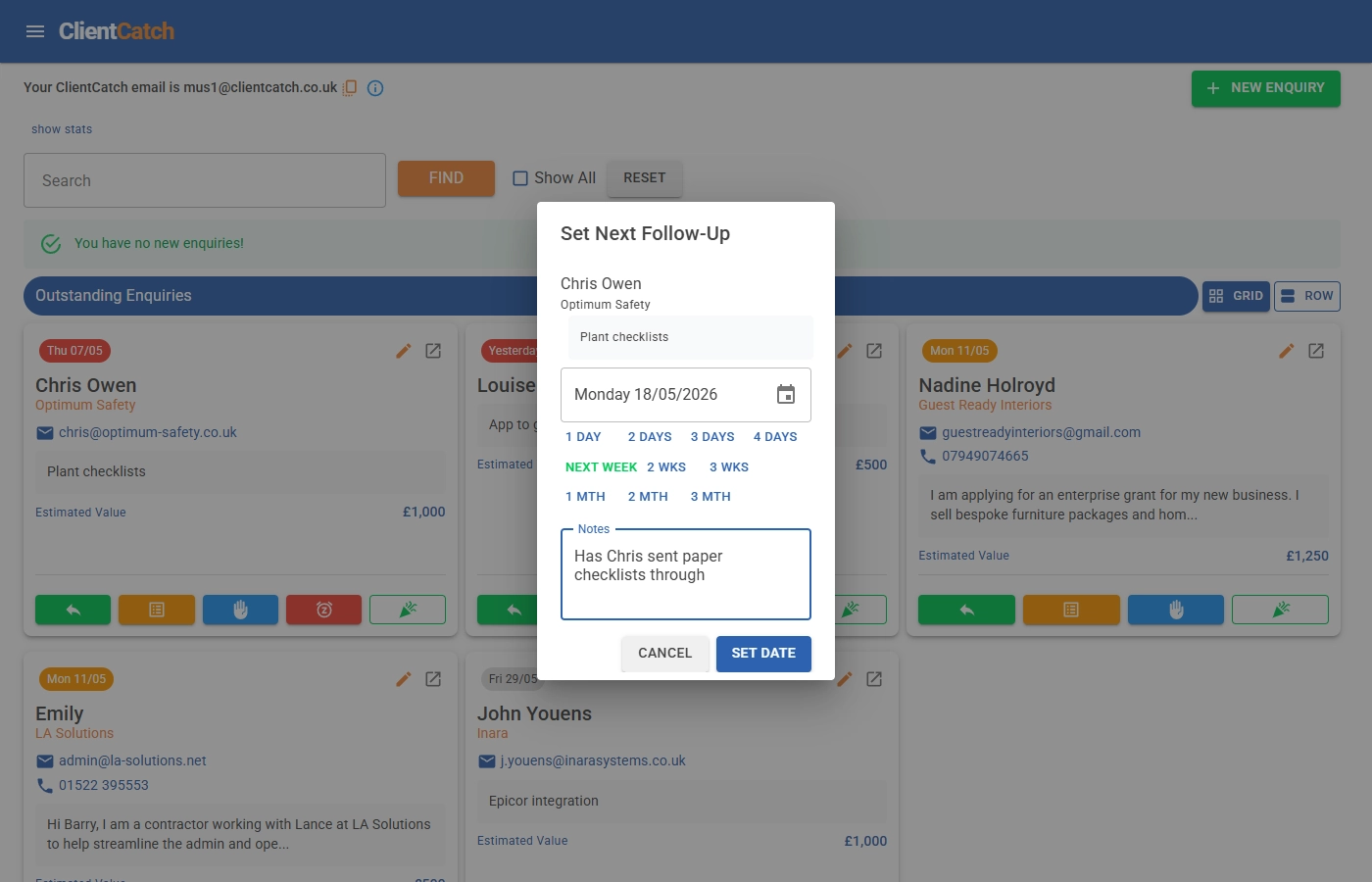Open calendar picker in follow-up date field
The height and width of the screenshot is (882, 1372).
786,394
